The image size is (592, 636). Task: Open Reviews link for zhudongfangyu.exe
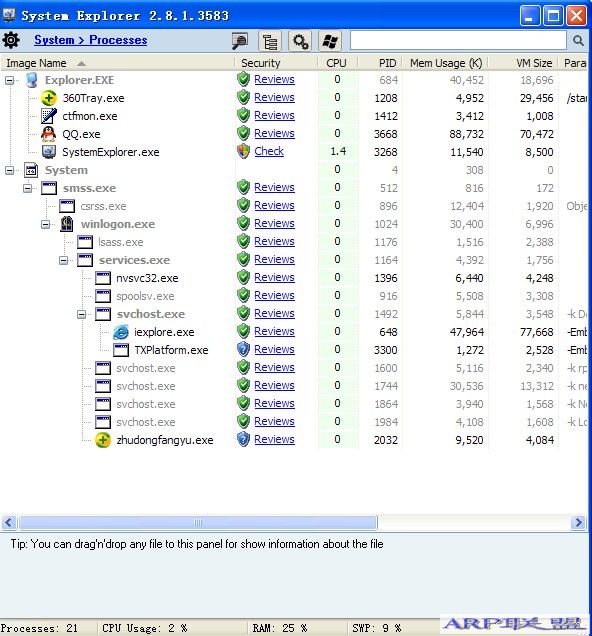pos(275,439)
